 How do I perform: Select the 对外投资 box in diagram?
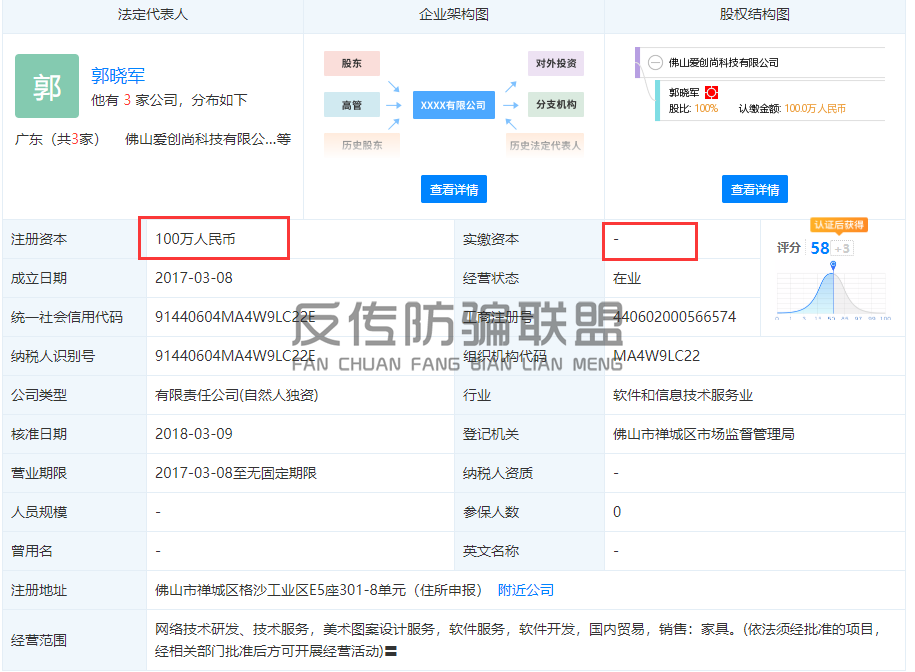pos(556,63)
